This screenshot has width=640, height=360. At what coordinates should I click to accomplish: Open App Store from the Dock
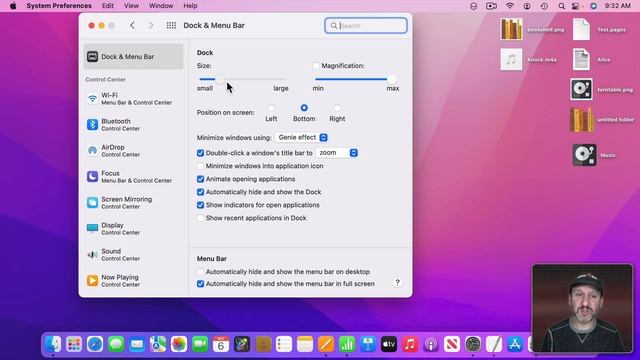coord(515,344)
